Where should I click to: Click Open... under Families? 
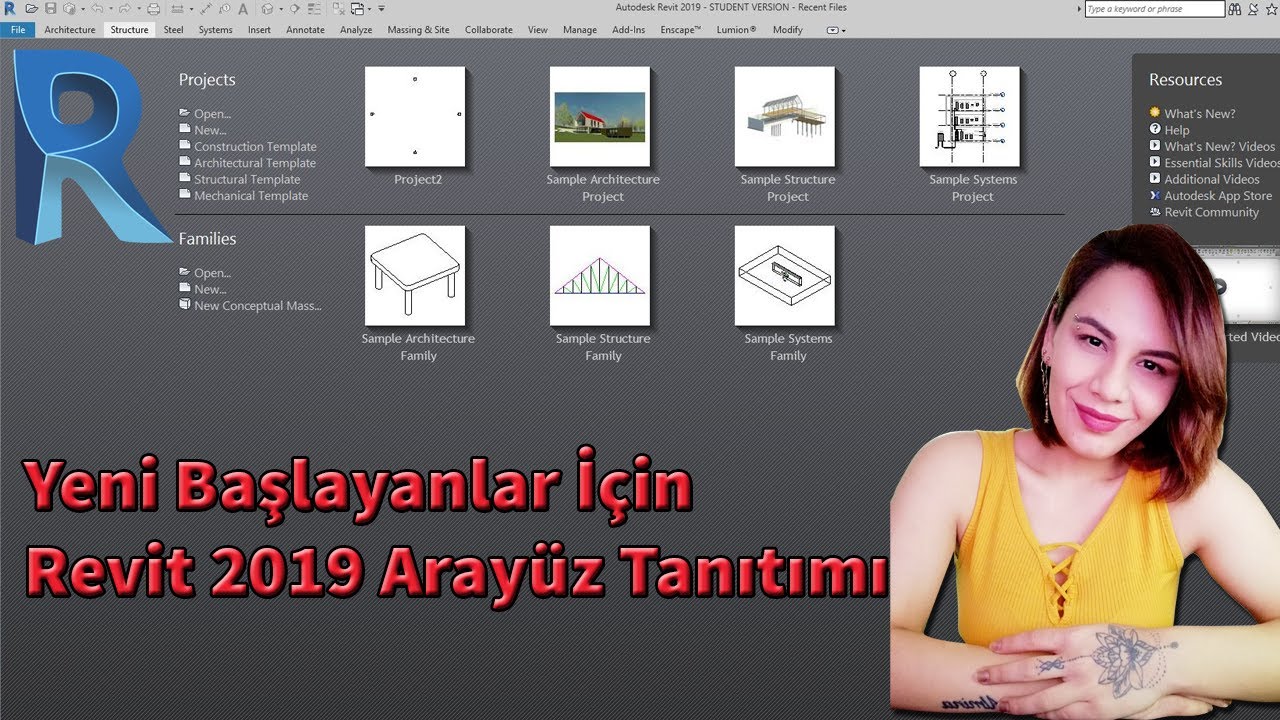click(x=212, y=273)
